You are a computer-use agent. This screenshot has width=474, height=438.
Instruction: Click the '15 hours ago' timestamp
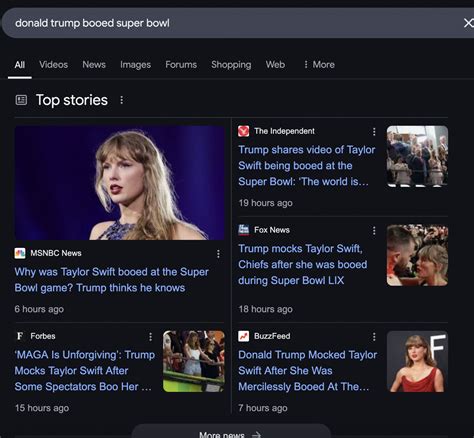(x=42, y=408)
